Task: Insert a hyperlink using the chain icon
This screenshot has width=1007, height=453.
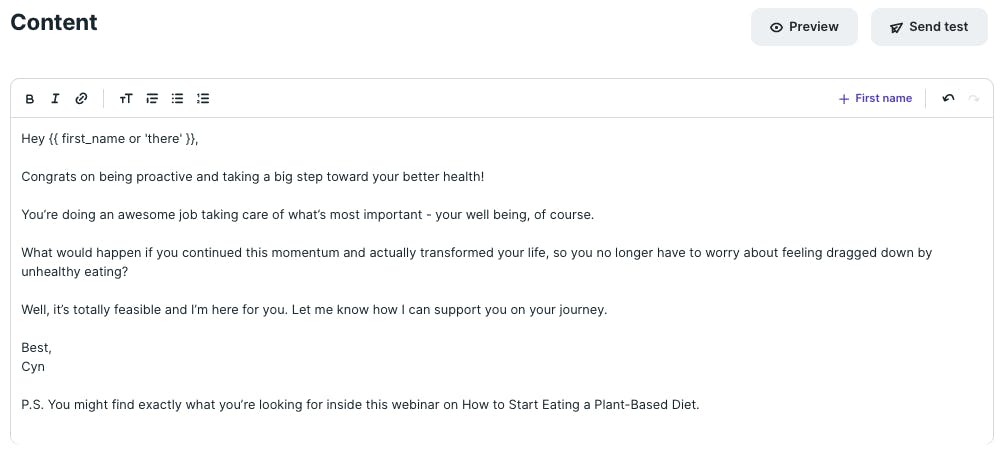Action: [x=81, y=98]
